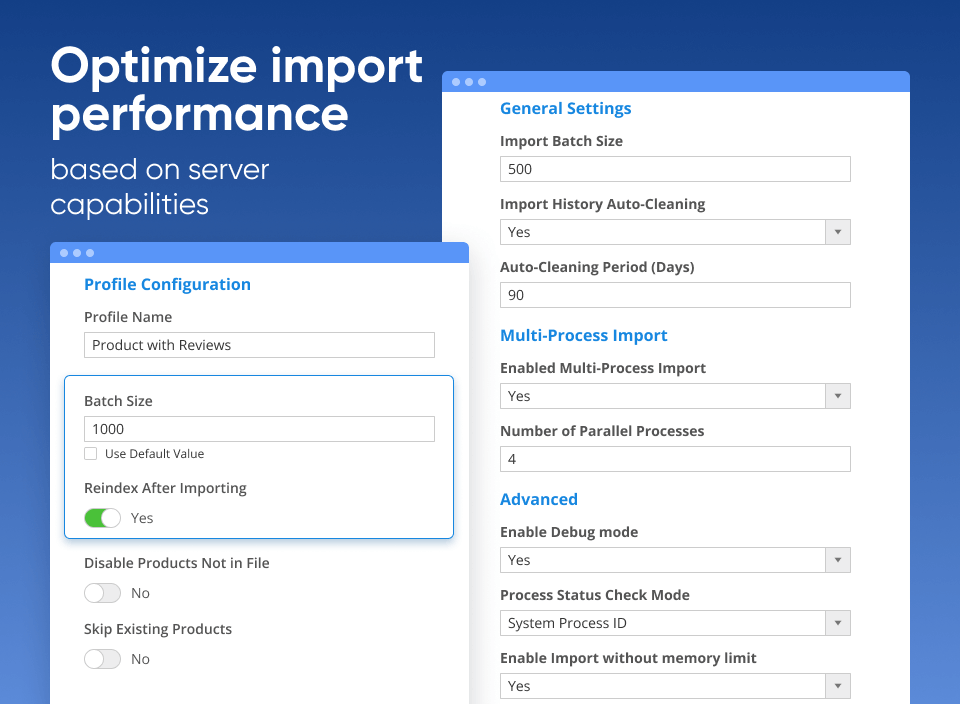Image resolution: width=960 pixels, height=704 pixels.
Task: Expand Process Status Check Mode dropdown
Action: click(675, 623)
